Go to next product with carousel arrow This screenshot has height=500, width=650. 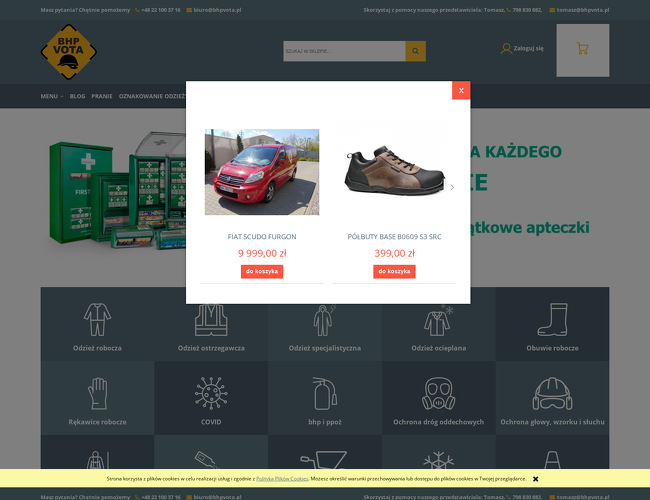(452, 187)
